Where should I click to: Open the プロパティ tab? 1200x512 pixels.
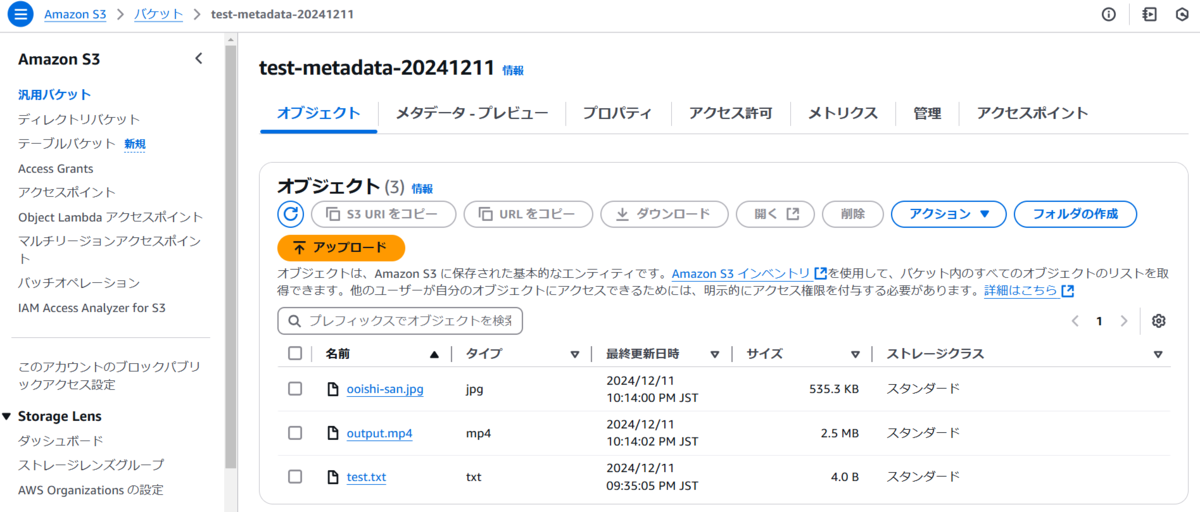(x=617, y=113)
